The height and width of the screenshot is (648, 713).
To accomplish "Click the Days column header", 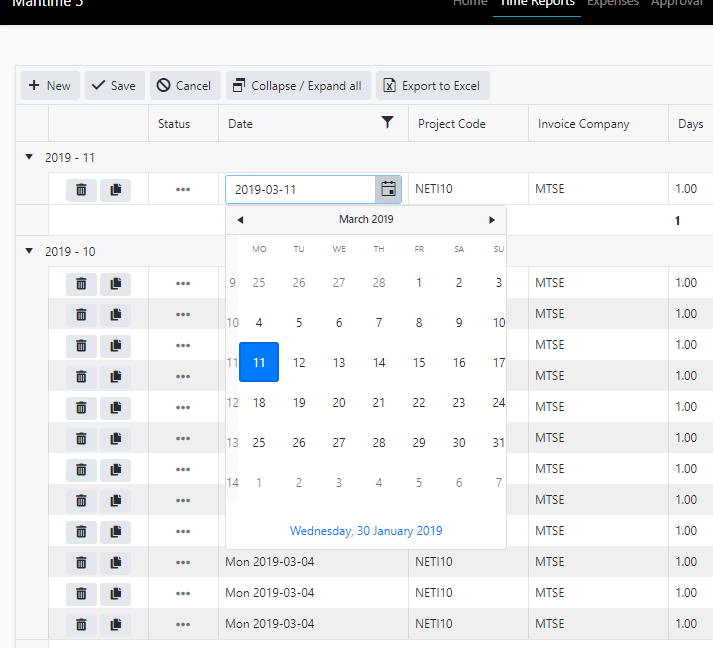I will click(690, 124).
